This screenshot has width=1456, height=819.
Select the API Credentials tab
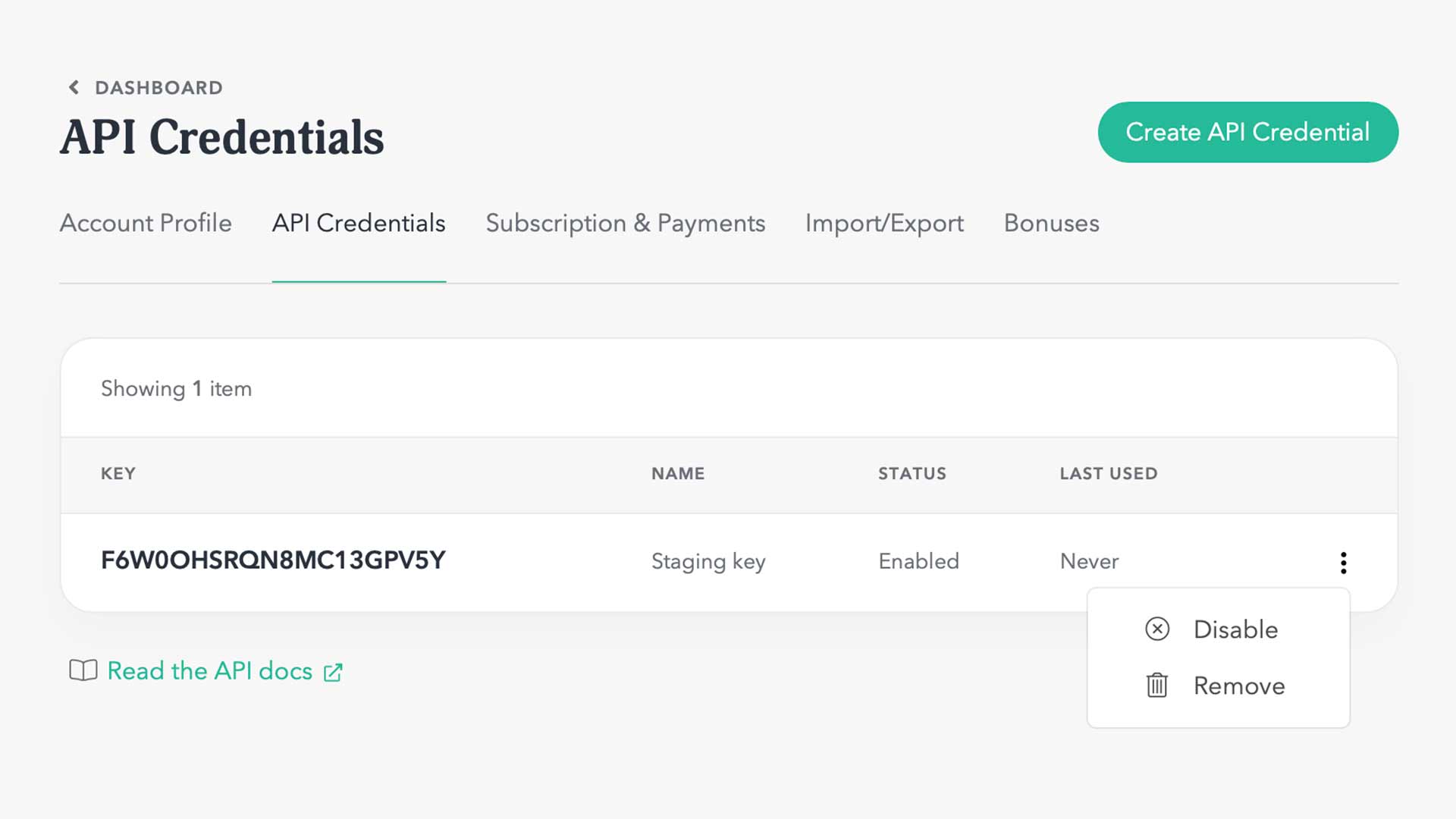coord(358,223)
